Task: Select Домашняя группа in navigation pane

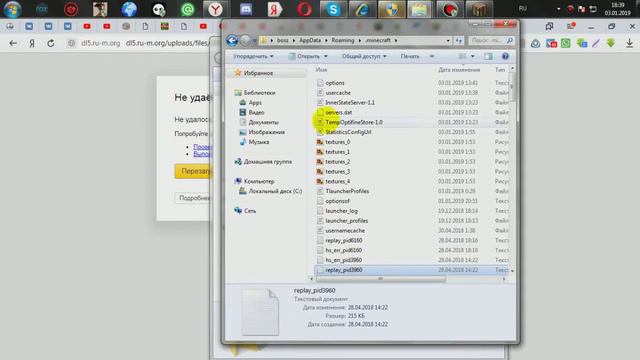Action: coord(267,162)
